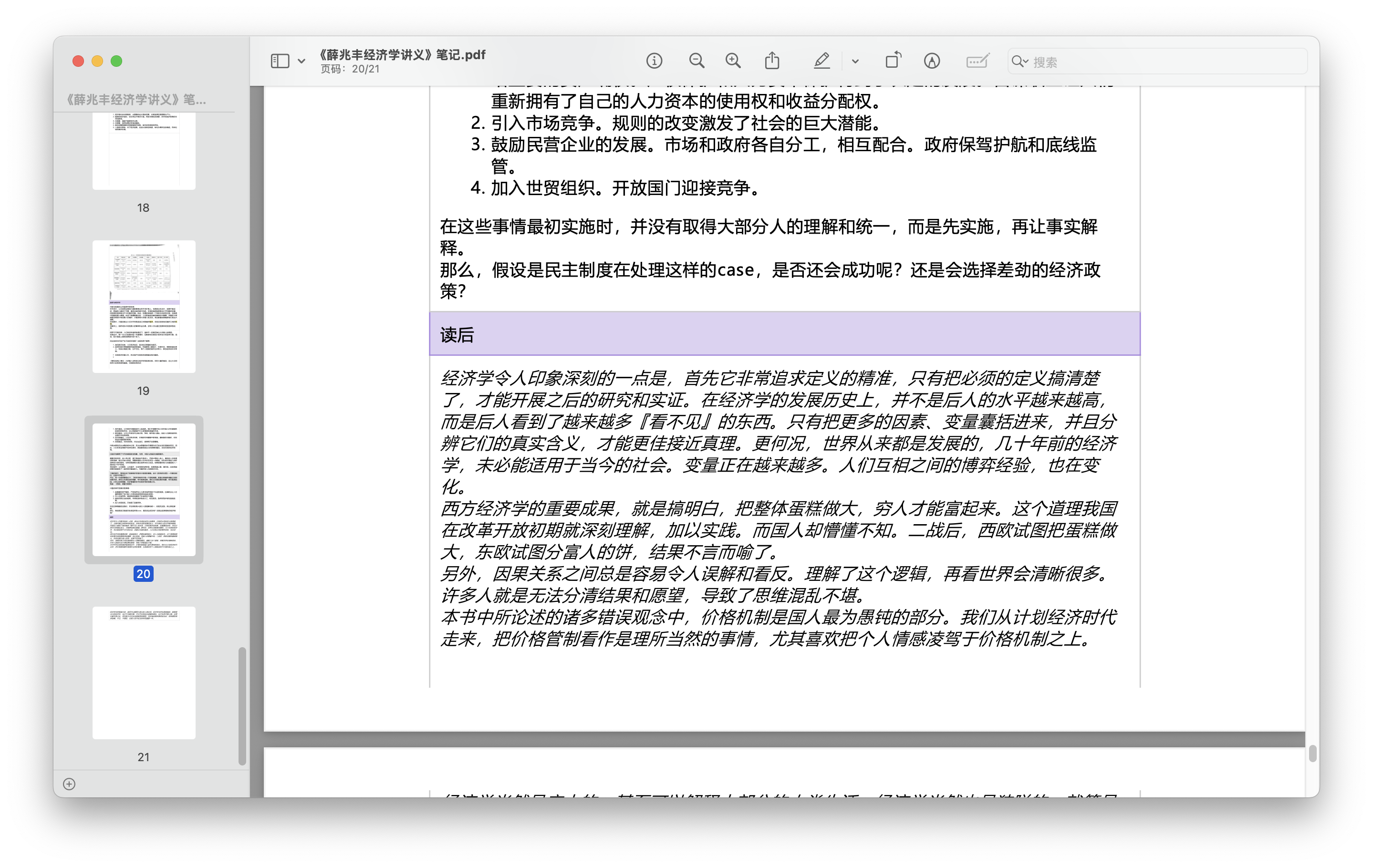Click the search field

pos(1163,62)
